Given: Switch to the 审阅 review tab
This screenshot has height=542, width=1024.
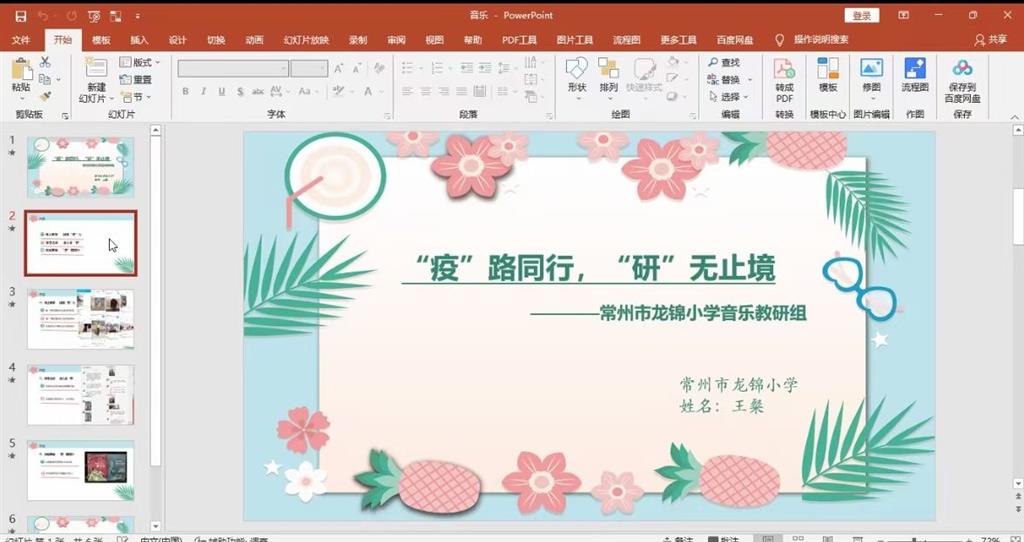Looking at the screenshot, I should coord(396,40).
